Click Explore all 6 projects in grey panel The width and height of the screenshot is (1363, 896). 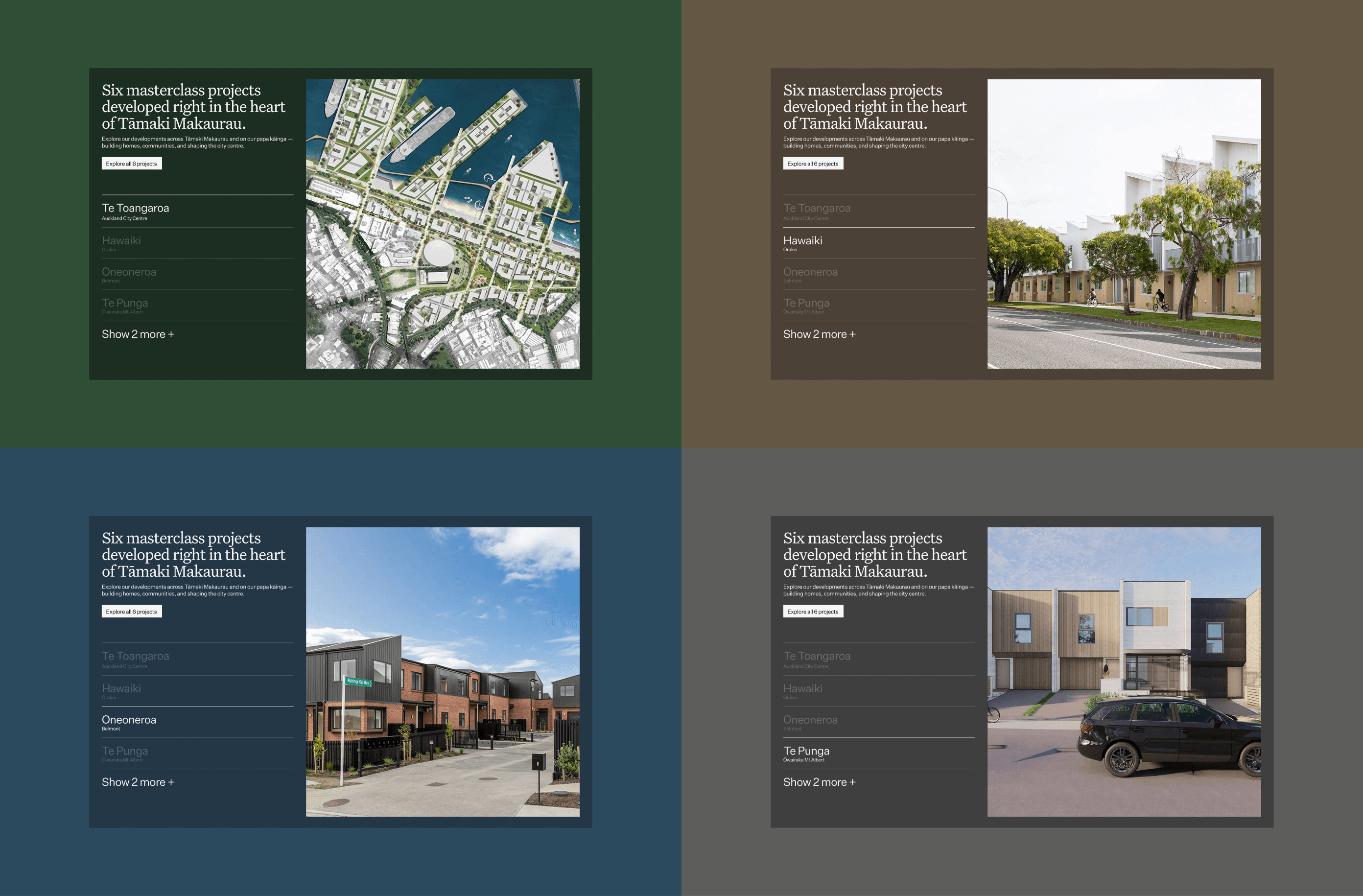[813, 612]
